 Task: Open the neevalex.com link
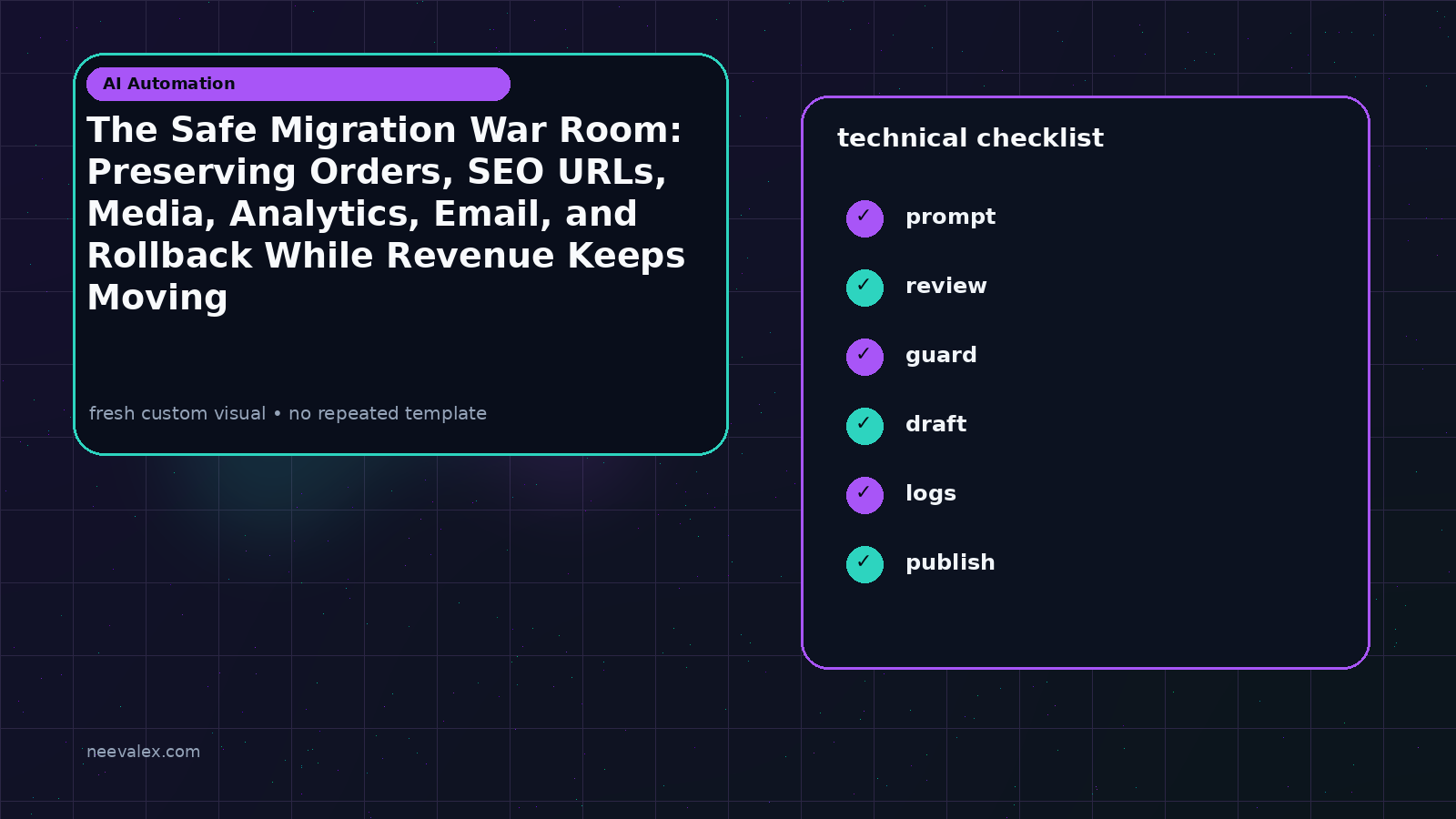click(143, 752)
